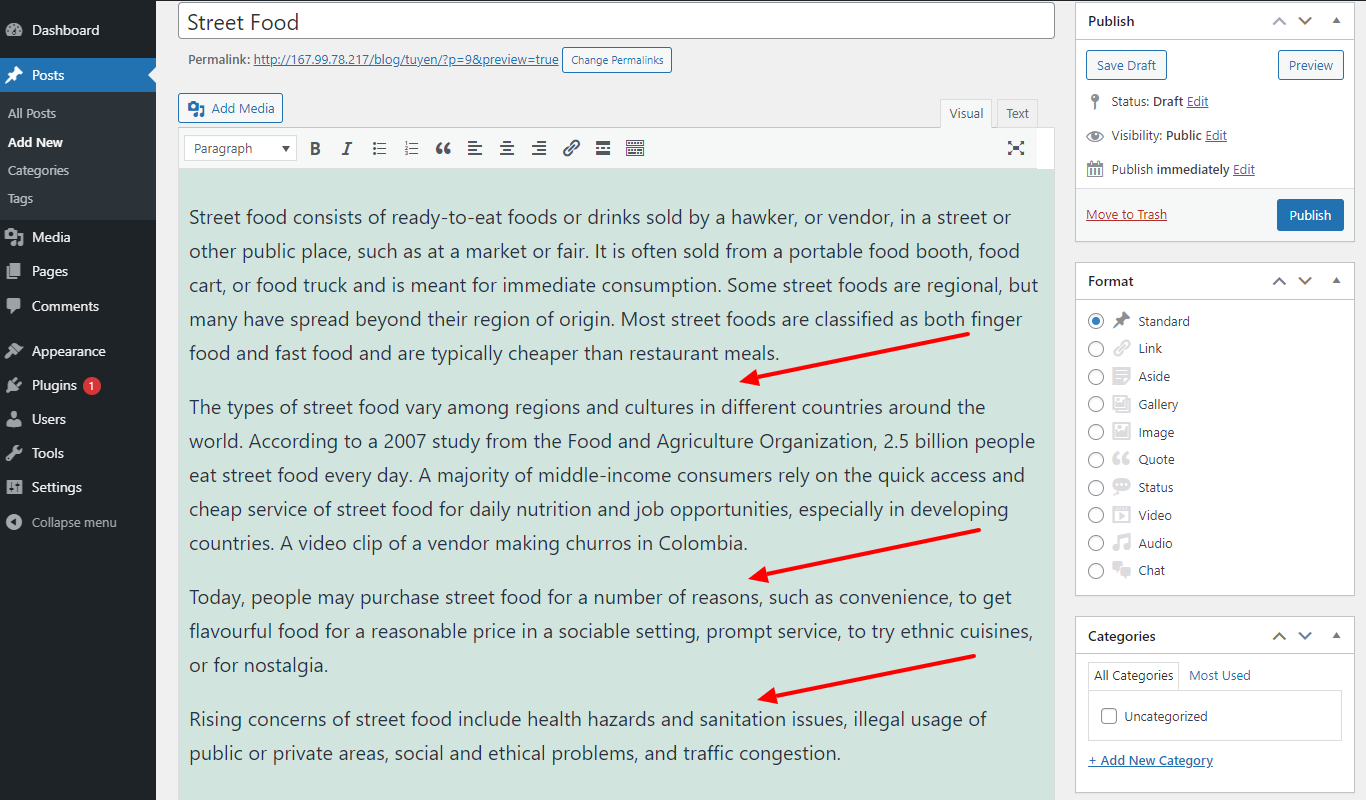Check the Uncategorized category

tap(1109, 716)
